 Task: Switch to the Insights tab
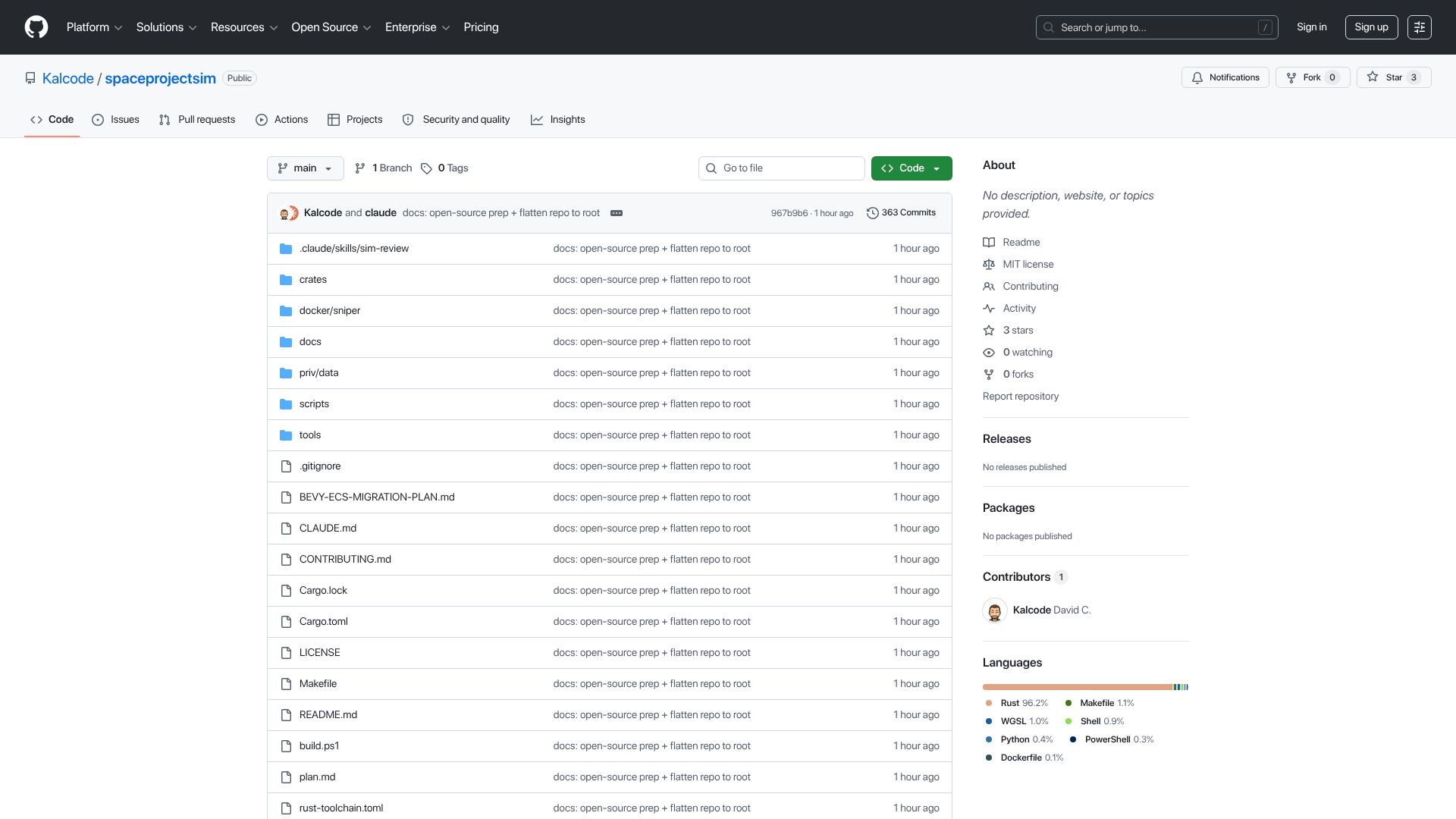point(558,120)
